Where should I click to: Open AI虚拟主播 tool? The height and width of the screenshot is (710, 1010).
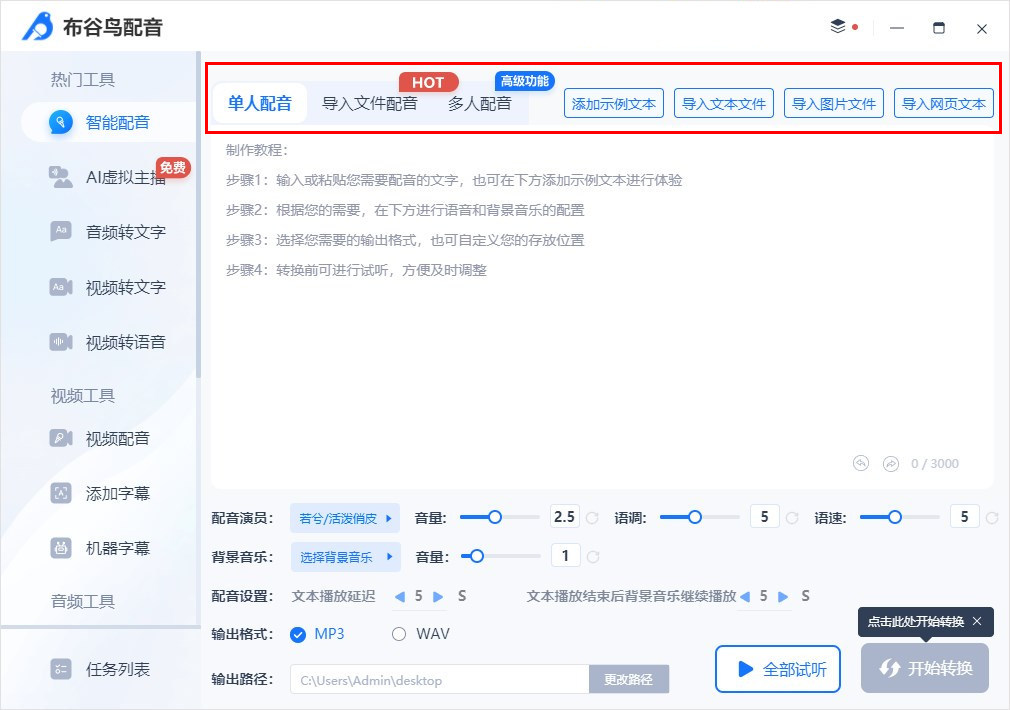[110, 177]
